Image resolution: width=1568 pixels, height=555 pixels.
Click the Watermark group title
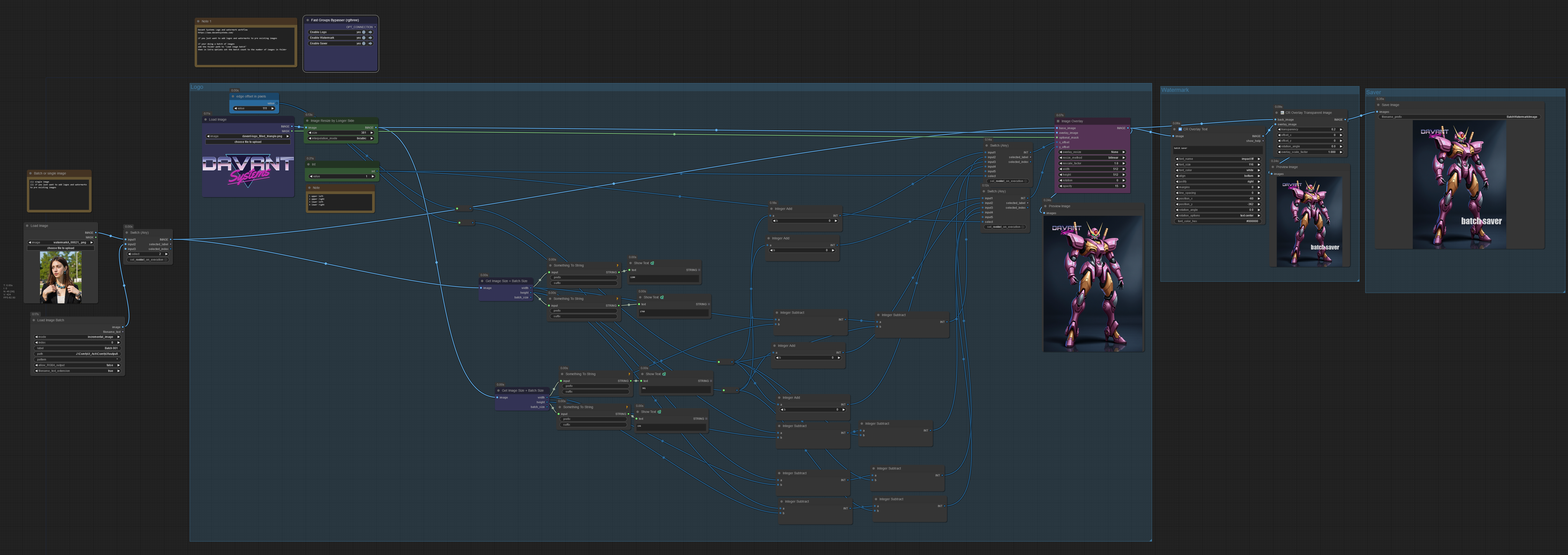pyautogui.click(x=1175, y=90)
